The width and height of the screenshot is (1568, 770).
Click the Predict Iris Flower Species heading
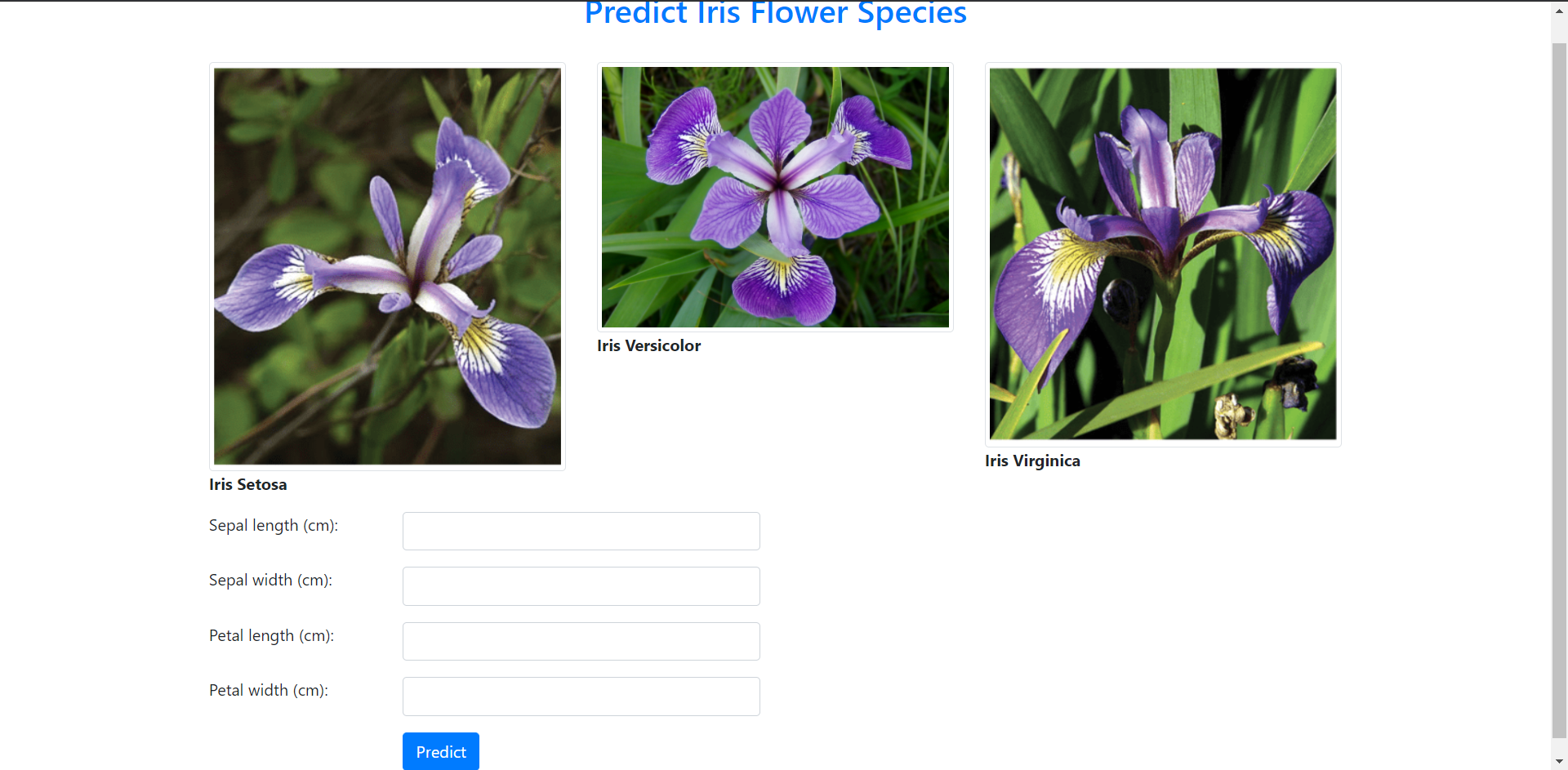[775, 13]
